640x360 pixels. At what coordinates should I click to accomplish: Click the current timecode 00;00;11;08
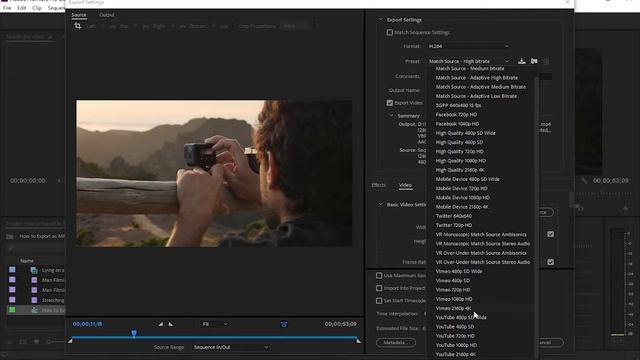87,324
